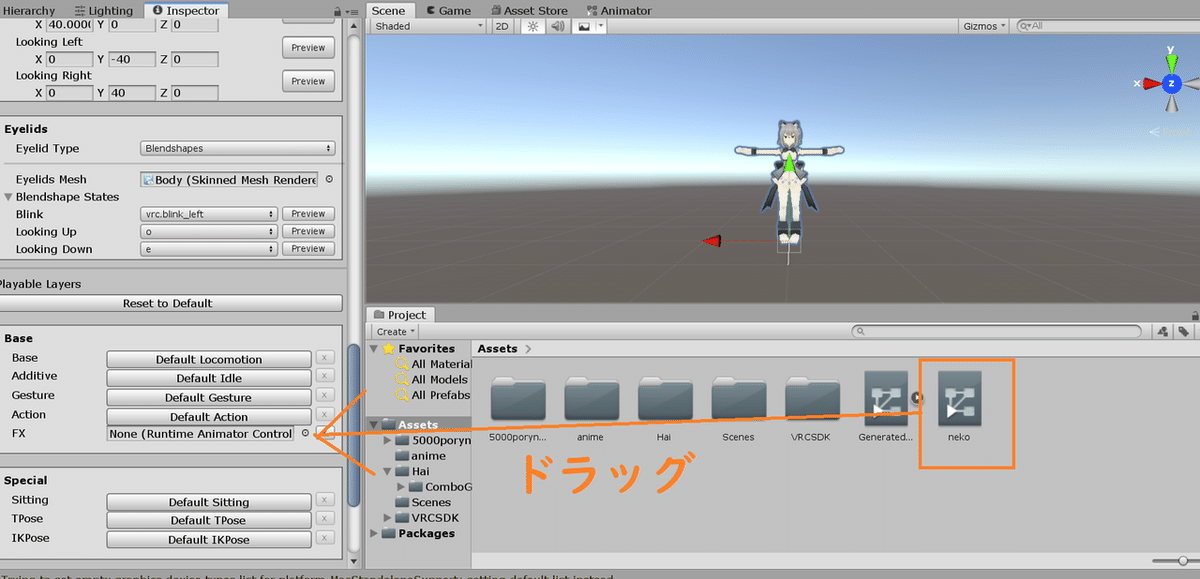Remove the Sitting layer with its x button
Image resolution: width=1200 pixels, height=579 pixels.
tap(325, 500)
